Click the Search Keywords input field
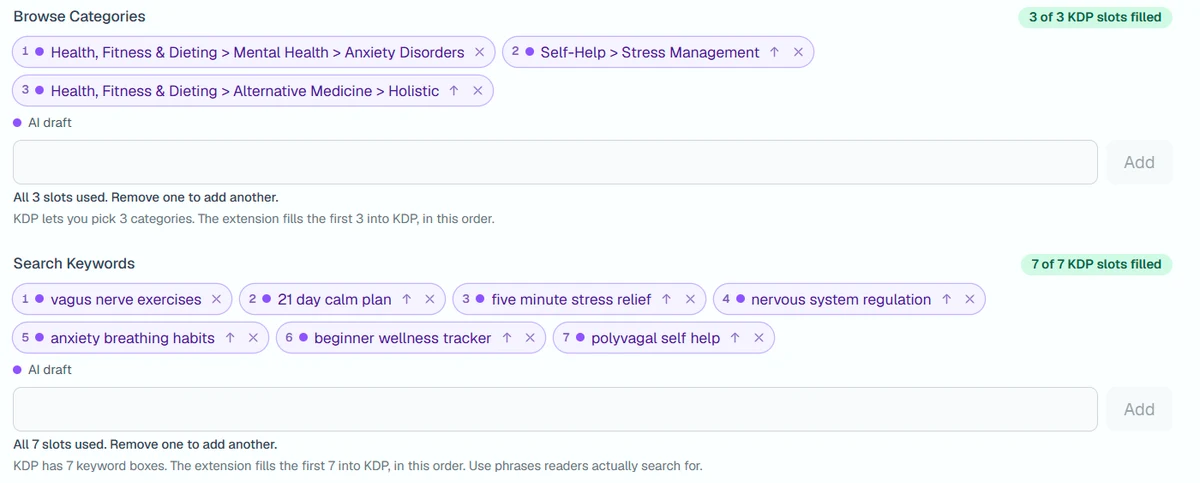The image size is (1200, 483). coord(555,409)
